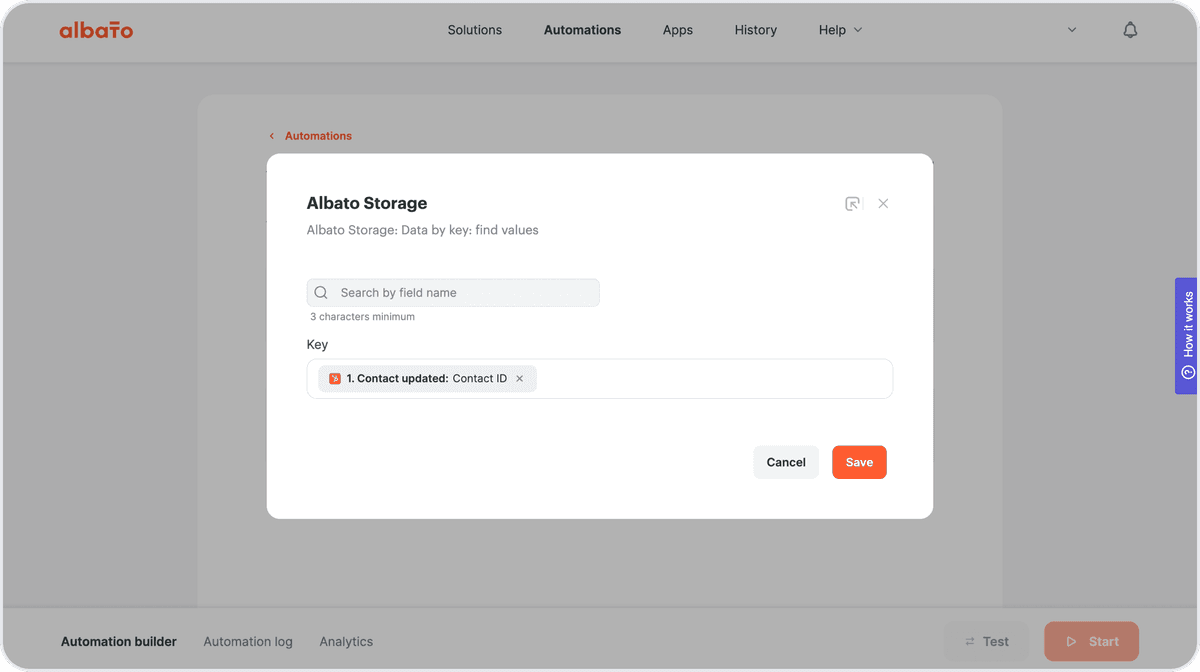1200x672 pixels.
Task: Click inside the Key field
Action: (600, 379)
